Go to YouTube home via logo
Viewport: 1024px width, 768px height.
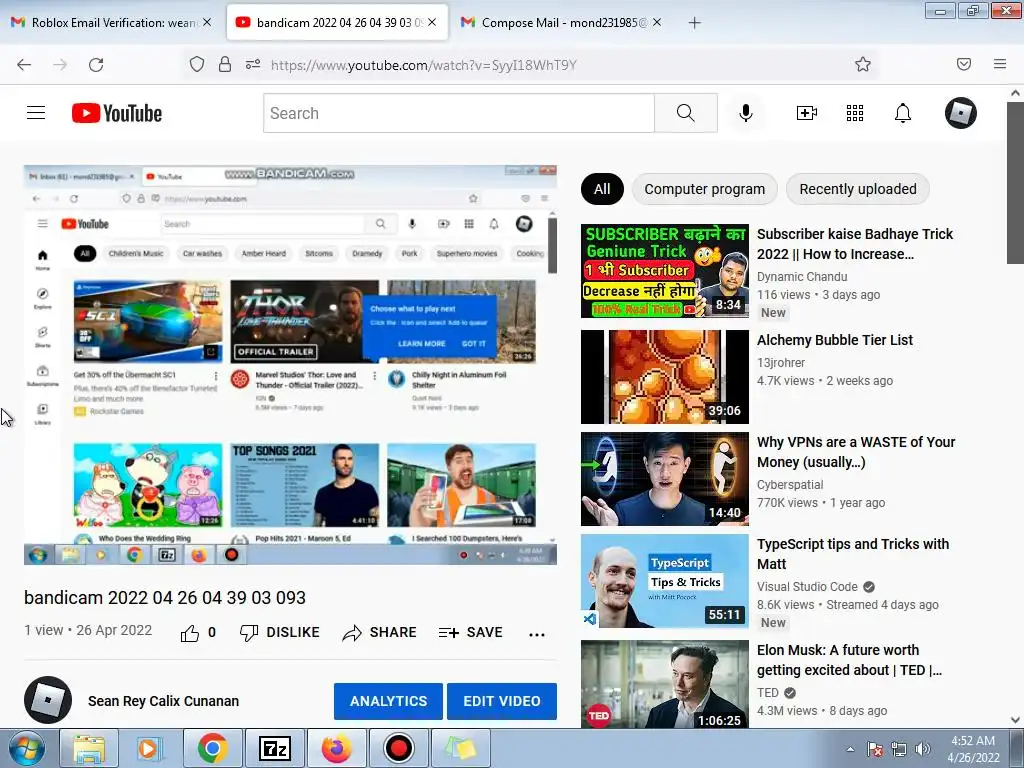117,113
